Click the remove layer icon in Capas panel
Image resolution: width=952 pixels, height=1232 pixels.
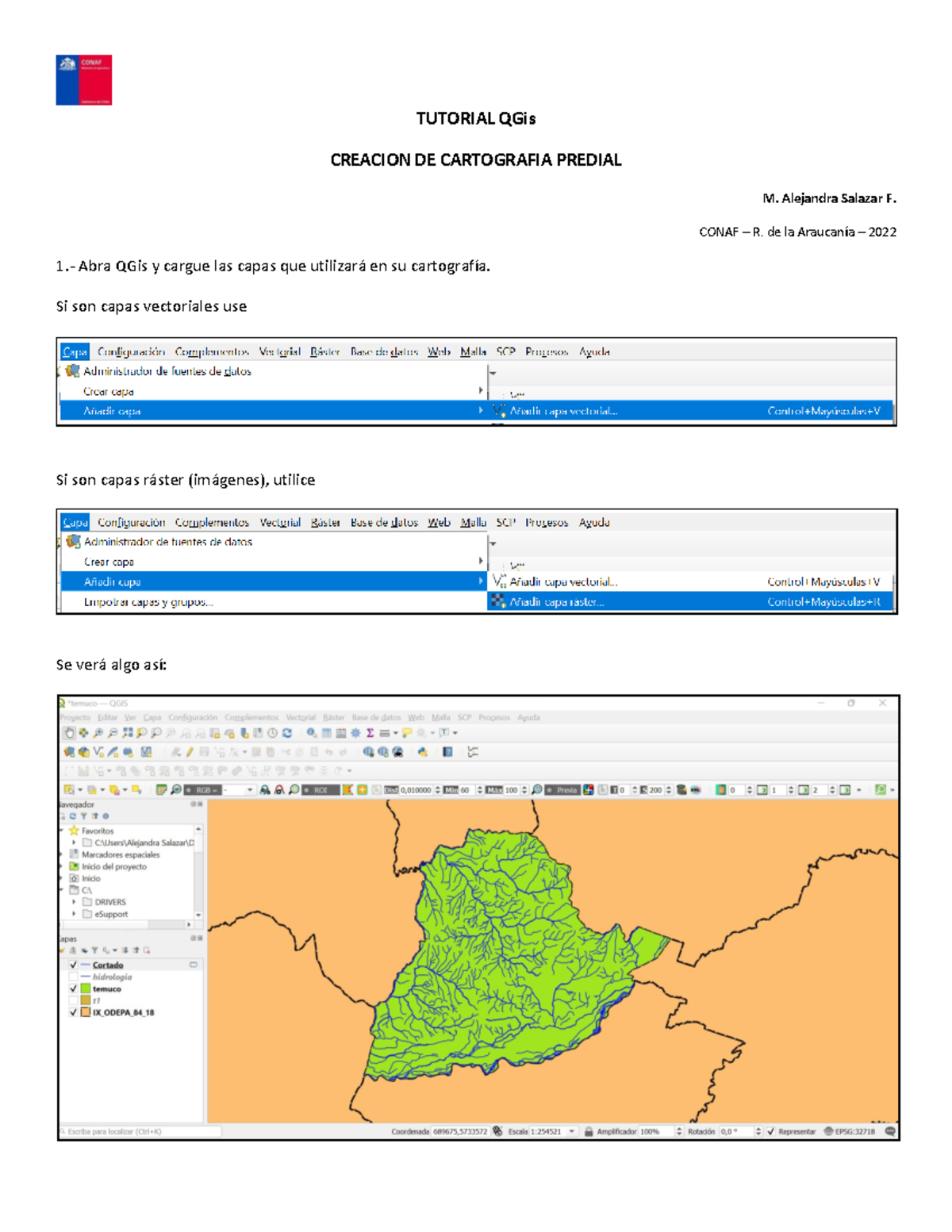point(147,950)
